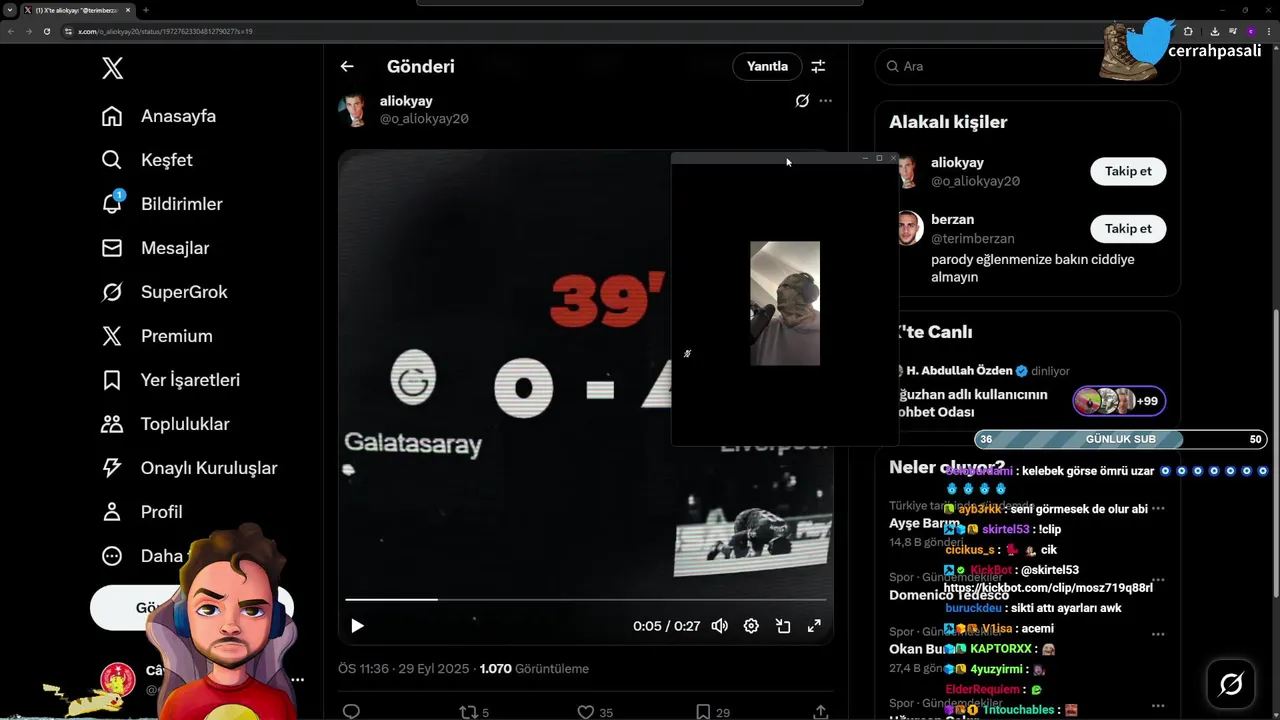The image size is (1280, 720).
Task: Click the Ara search field
Action: point(1028,66)
